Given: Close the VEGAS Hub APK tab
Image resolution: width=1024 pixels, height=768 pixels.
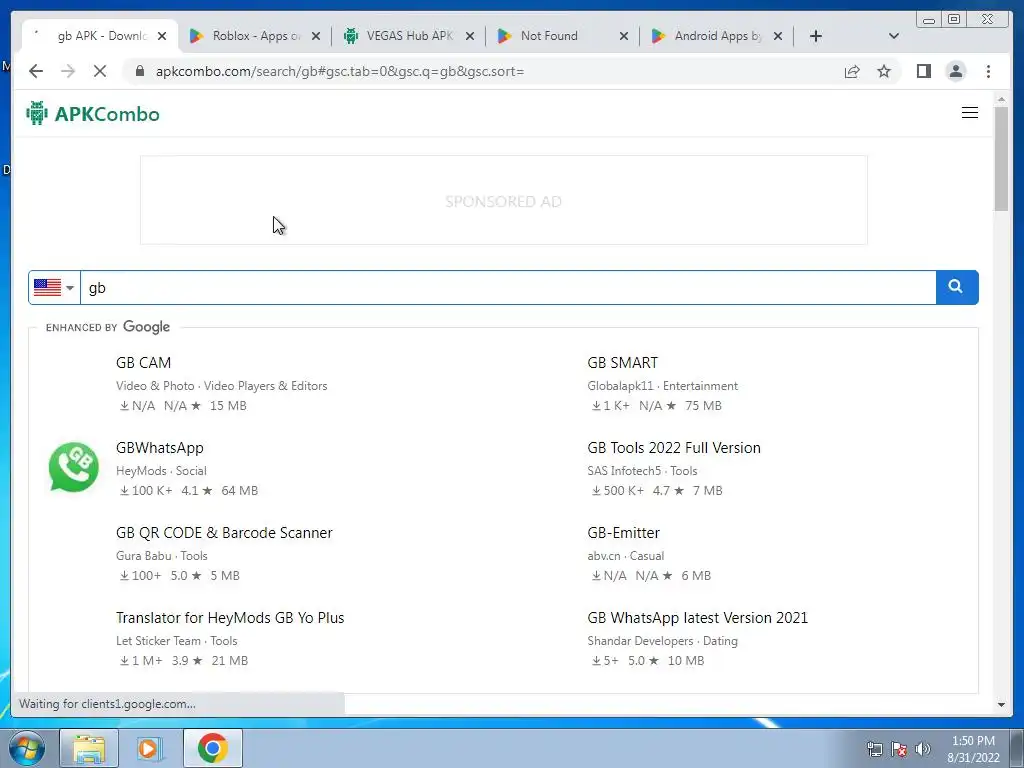Looking at the screenshot, I should pyautogui.click(x=470, y=37).
